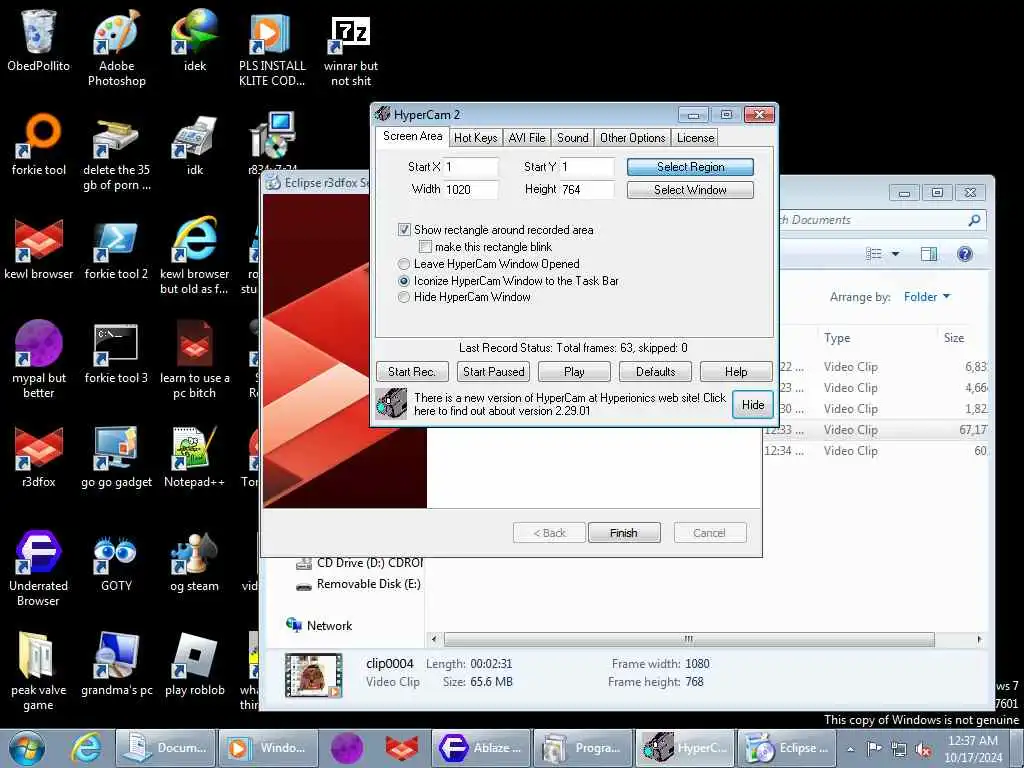Select the forkie tool desktop icon

coord(39,145)
